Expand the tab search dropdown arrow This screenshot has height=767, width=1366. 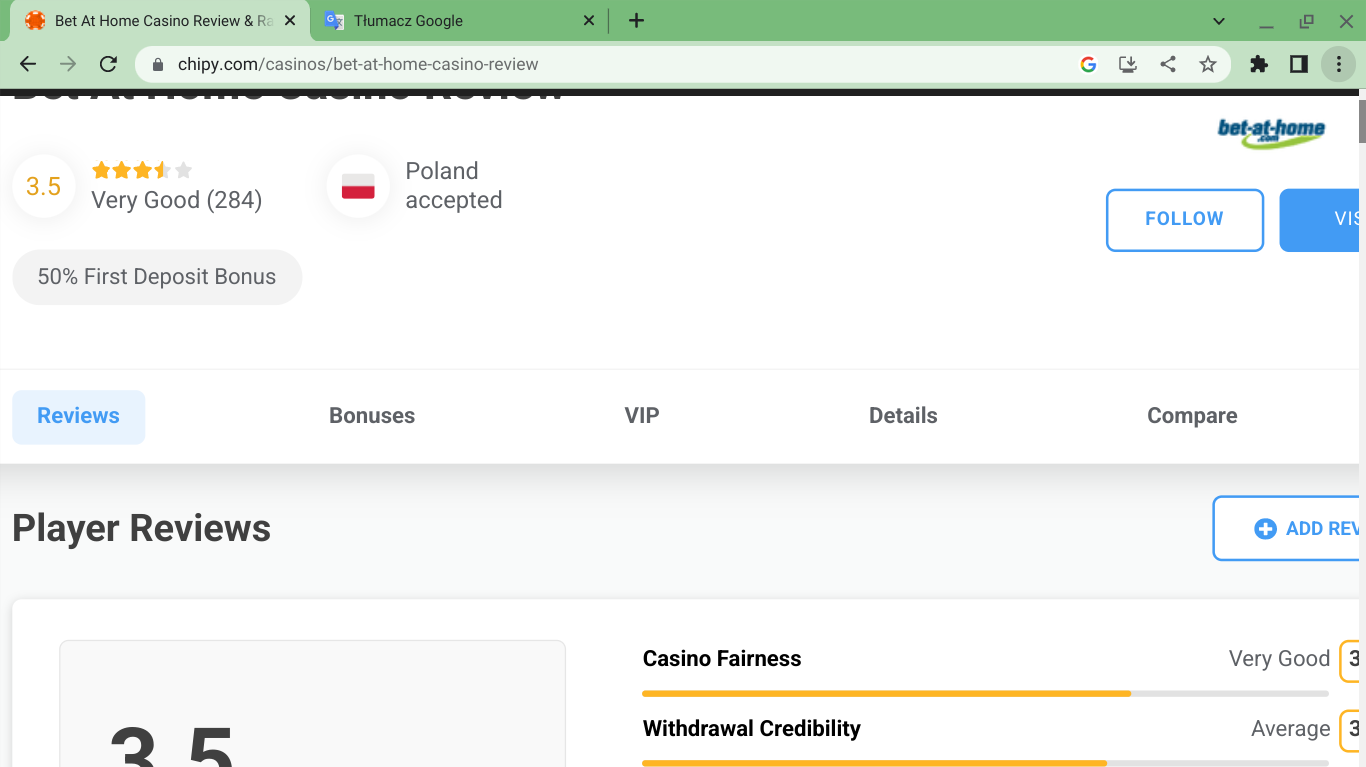1219,21
